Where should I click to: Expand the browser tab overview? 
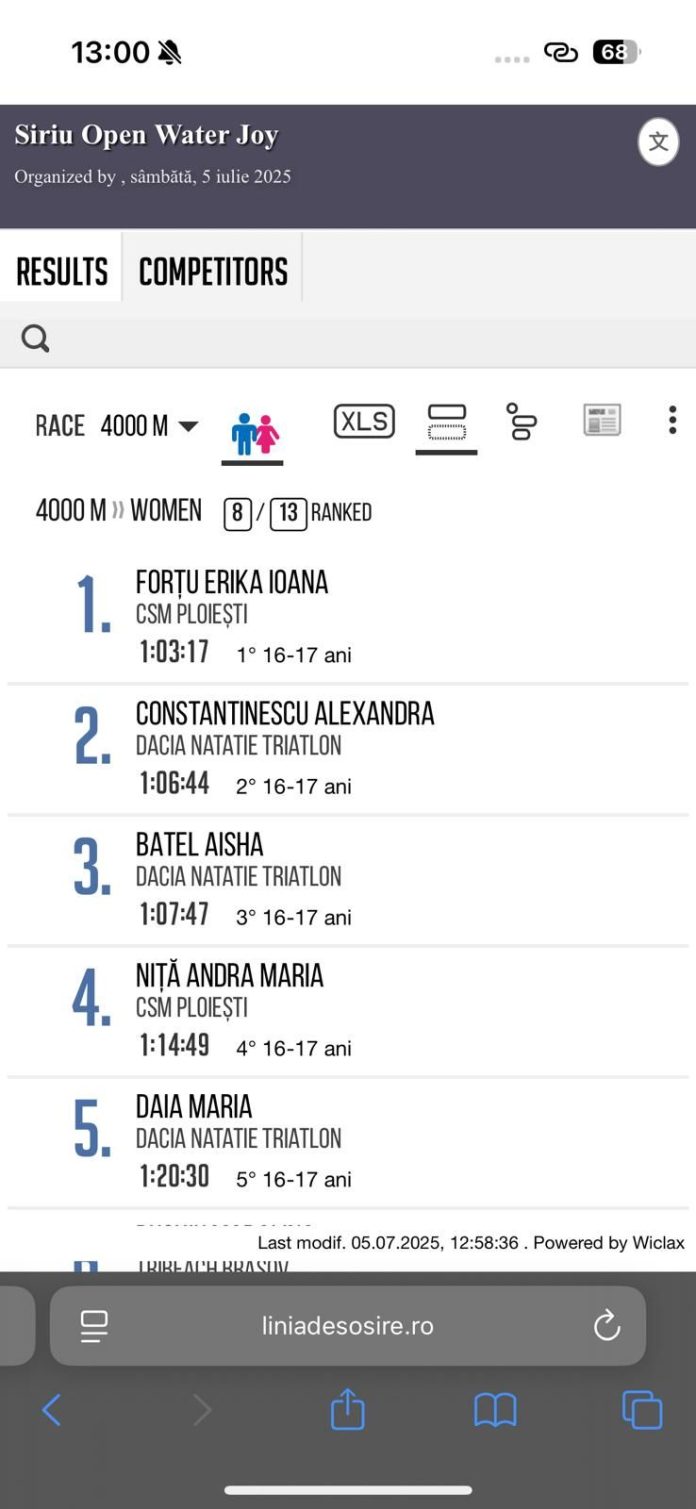pos(643,1411)
